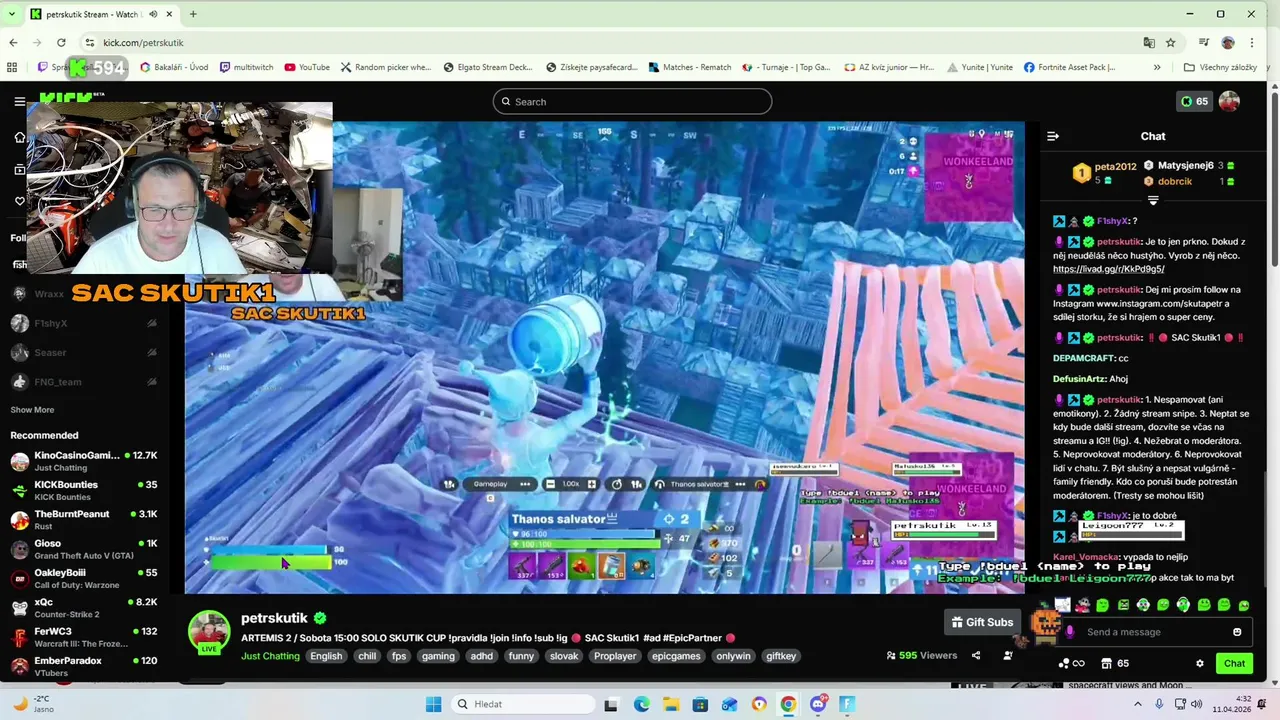Open the Kick hamburger menu

pyautogui.click(x=19, y=101)
